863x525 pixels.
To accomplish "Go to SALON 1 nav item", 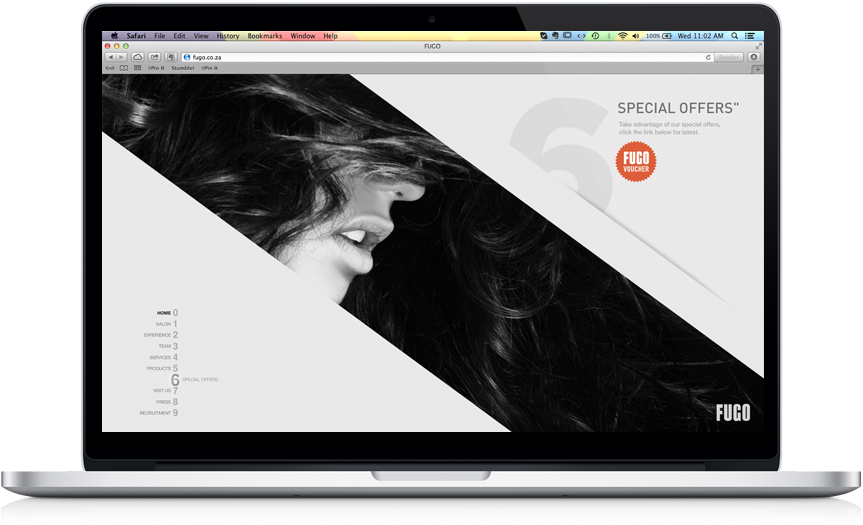I will (x=167, y=324).
